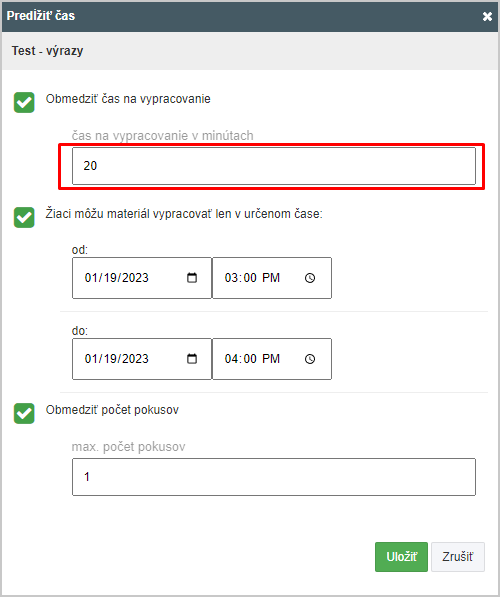This screenshot has height=597, width=500.
Task: Click the Uložiť button
Action: (401, 557)
